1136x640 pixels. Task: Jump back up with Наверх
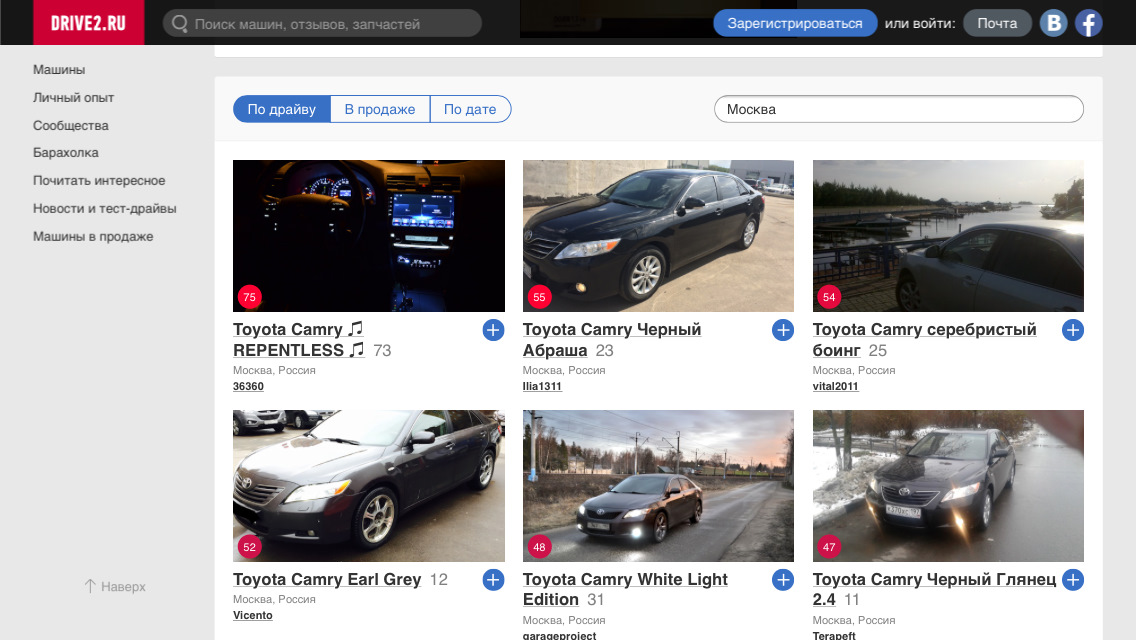point(114,586)
